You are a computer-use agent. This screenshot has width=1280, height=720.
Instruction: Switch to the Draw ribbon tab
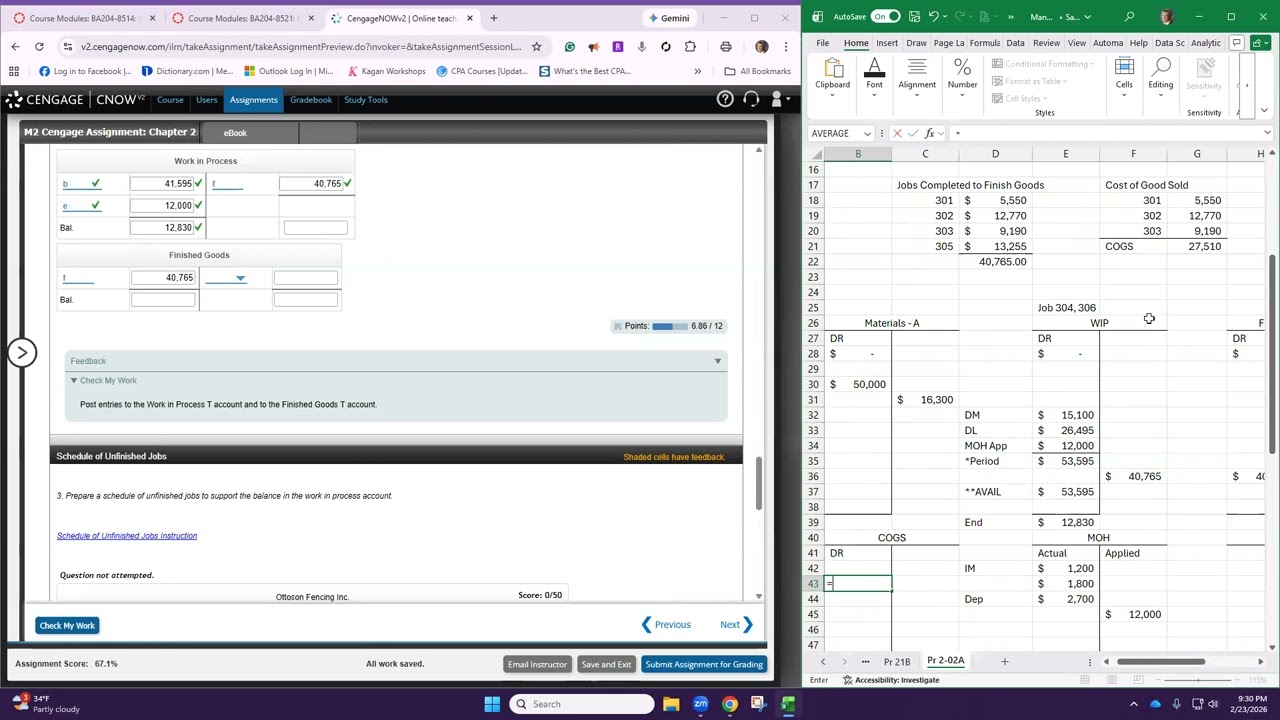pos(916,43)
